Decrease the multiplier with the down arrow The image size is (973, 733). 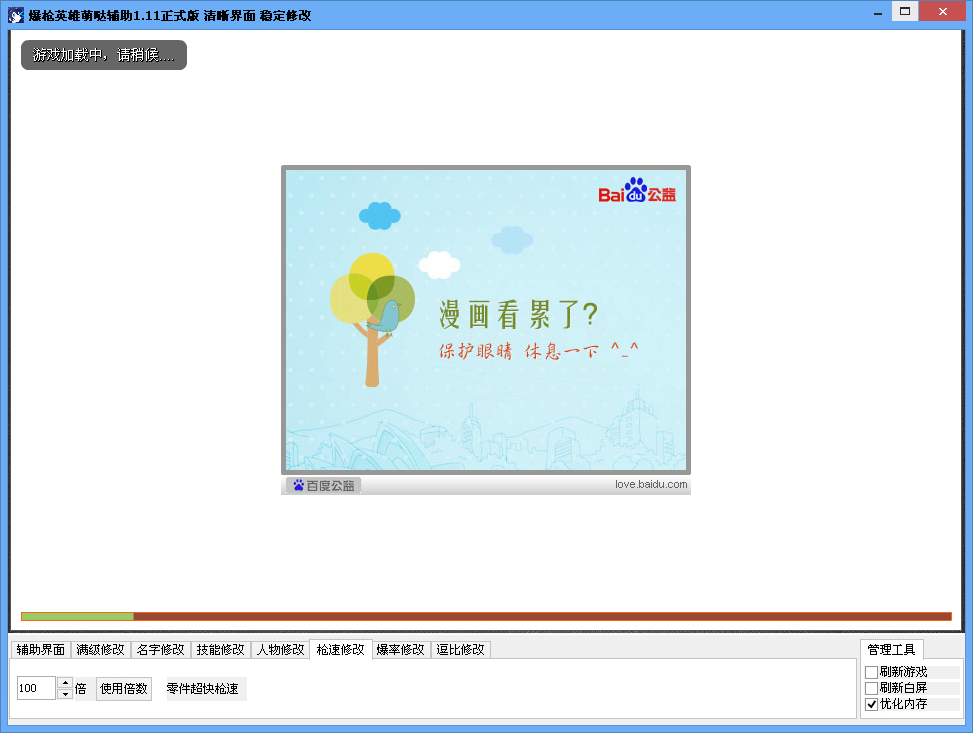click(x=65, y=694)
